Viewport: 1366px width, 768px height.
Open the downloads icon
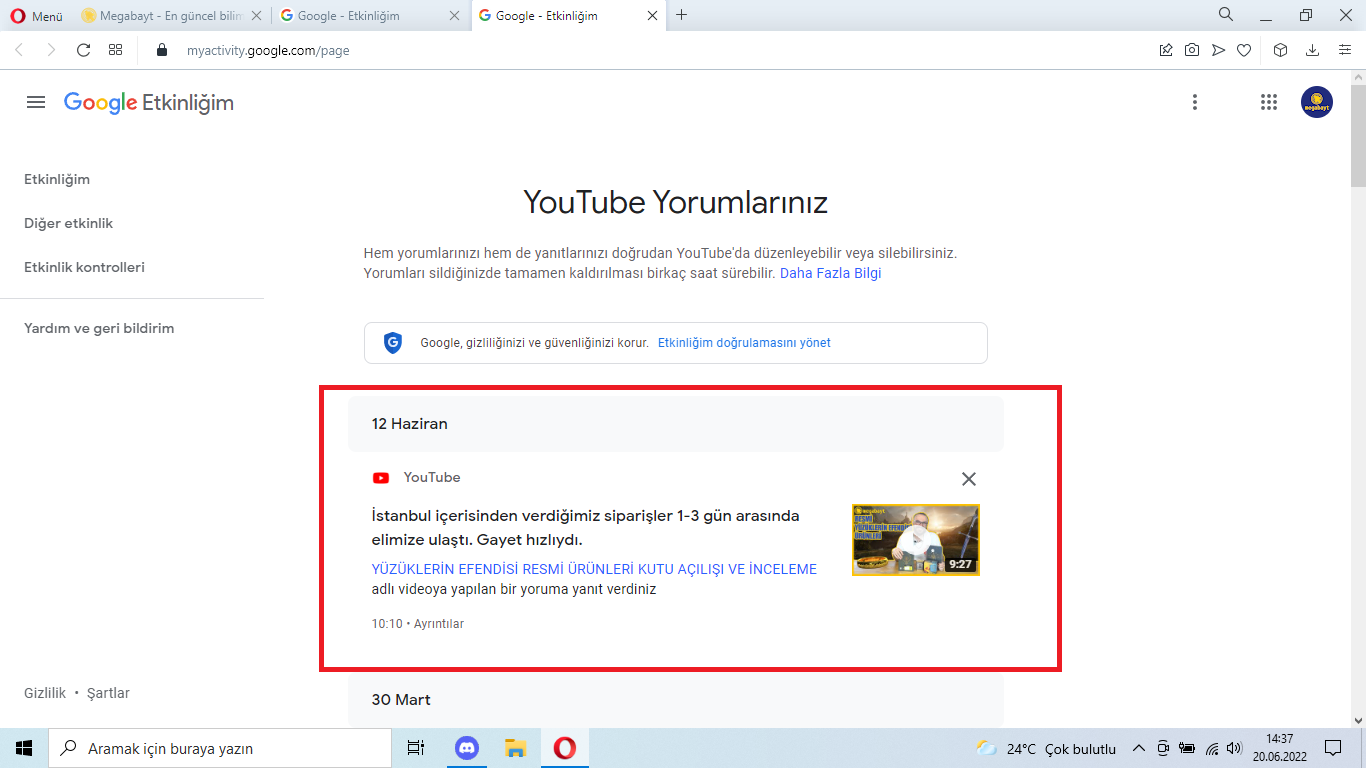1313,48
